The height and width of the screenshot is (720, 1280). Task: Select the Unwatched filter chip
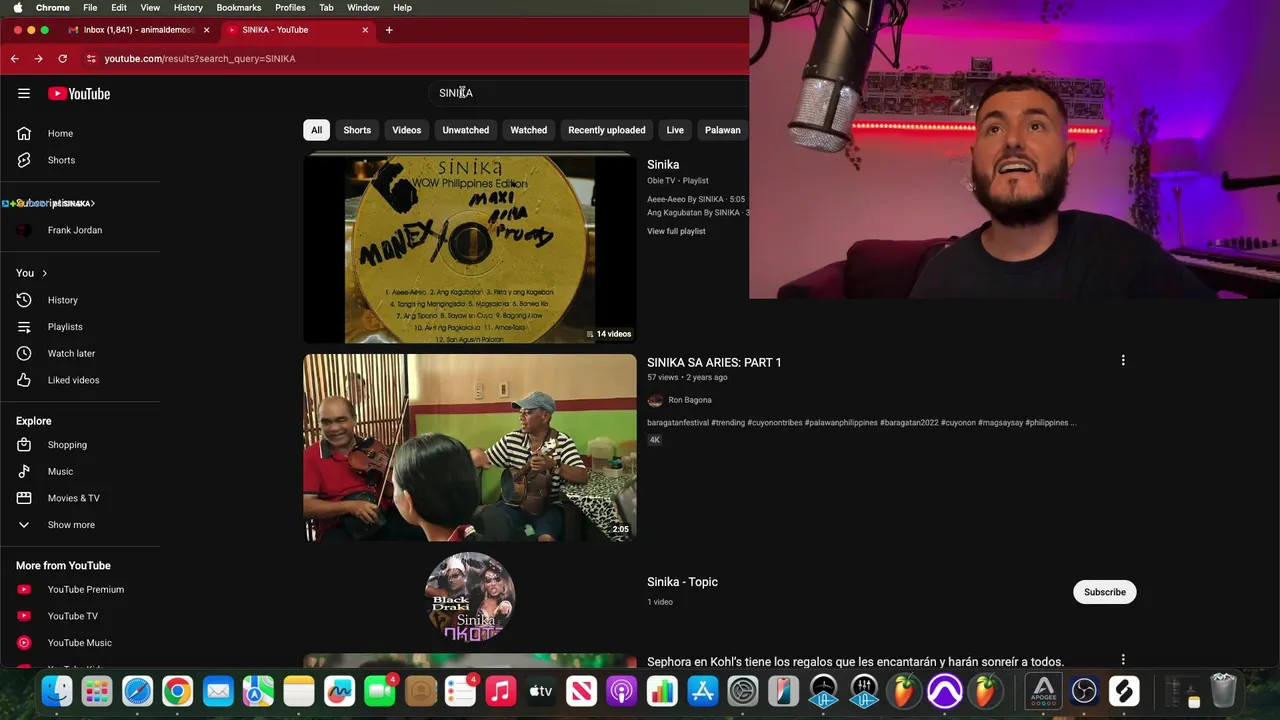(466, 130)
